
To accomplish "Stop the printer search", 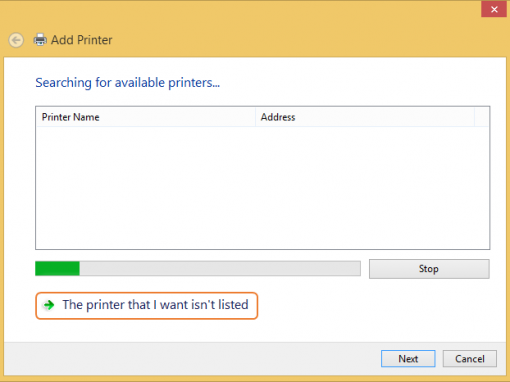I will point(429,269).
